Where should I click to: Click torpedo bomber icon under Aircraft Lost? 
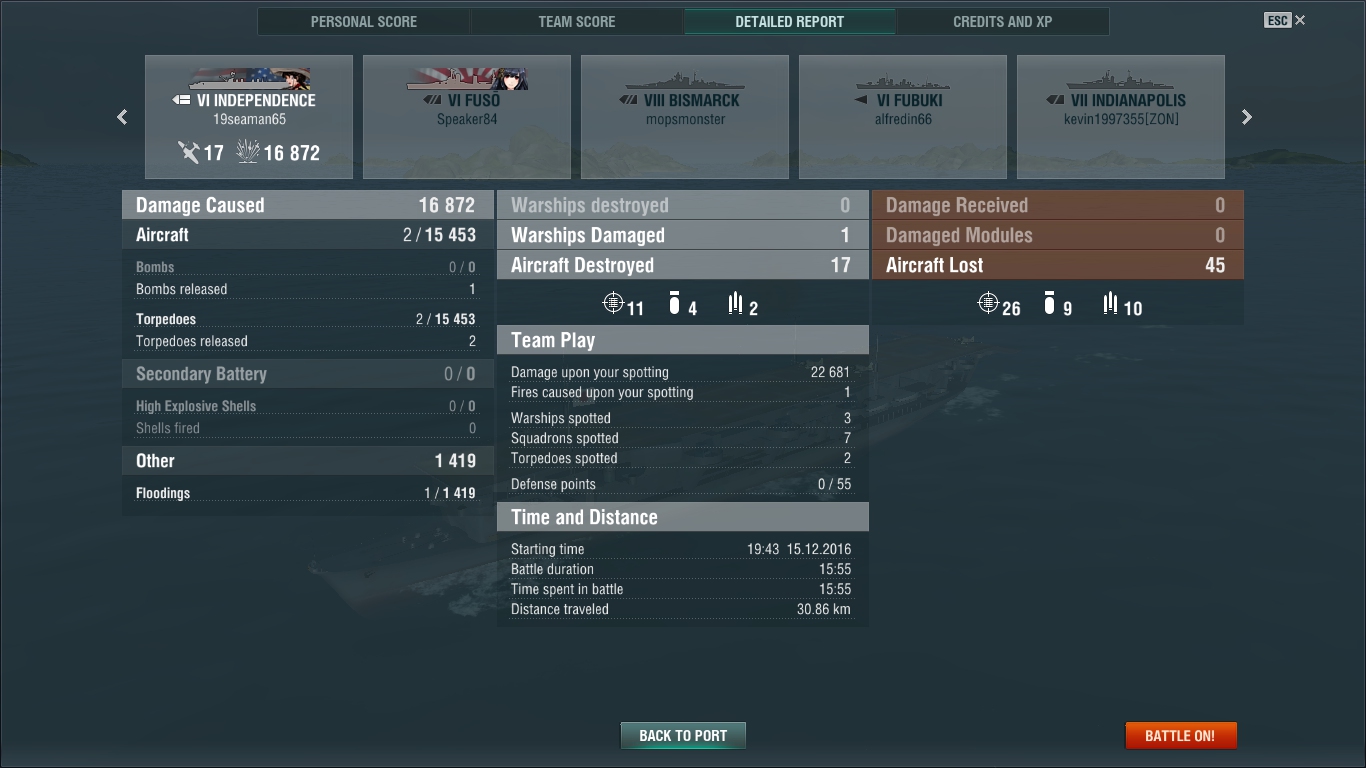pyautogui.click(x=1110, y=303)
